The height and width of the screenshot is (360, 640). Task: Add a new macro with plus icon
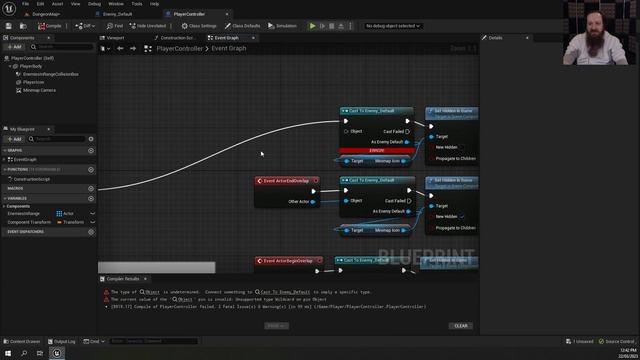click(91, 189)
